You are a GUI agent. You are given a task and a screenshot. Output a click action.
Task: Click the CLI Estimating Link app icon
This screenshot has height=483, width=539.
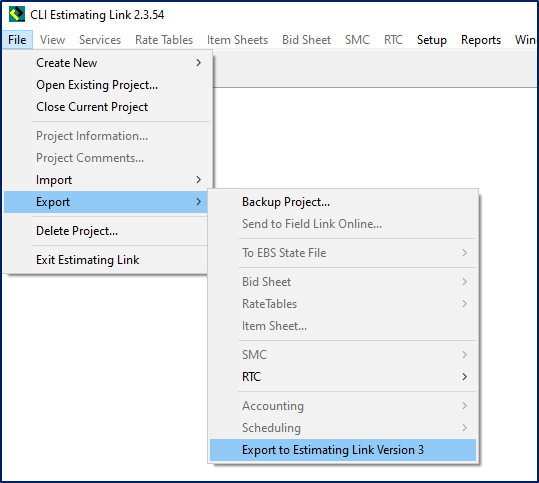point(17,14)
